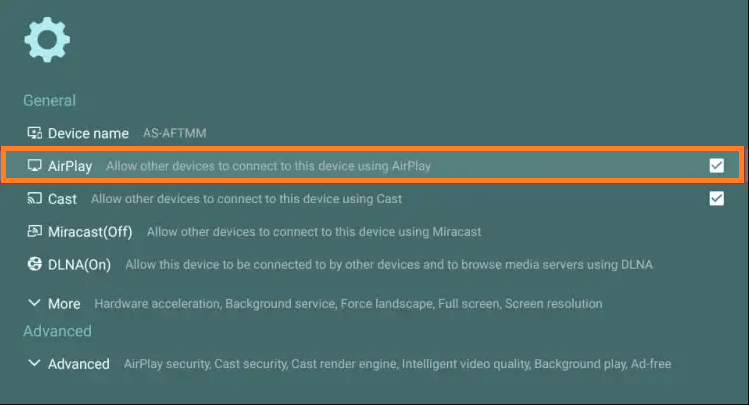The image size is (749, 405).
Task: Open Hardware acceleration and screen resolution options
Action: click(348, 303)
